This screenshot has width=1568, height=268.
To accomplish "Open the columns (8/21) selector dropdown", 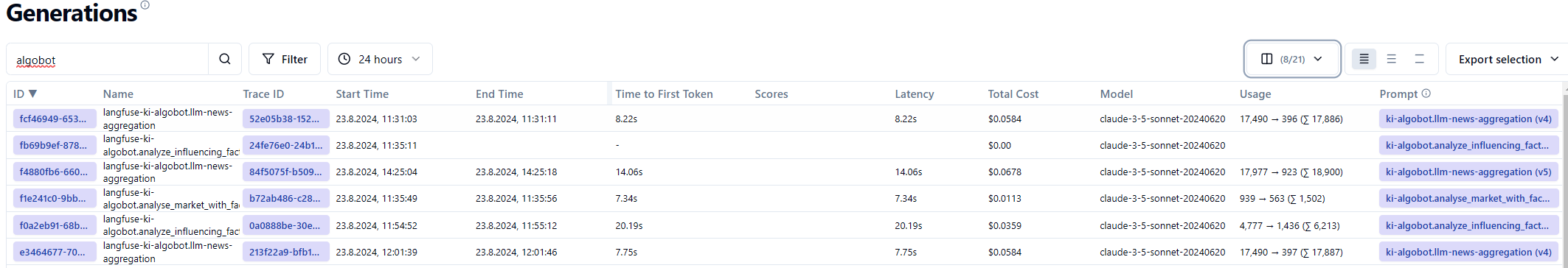I will [1292, 59].
